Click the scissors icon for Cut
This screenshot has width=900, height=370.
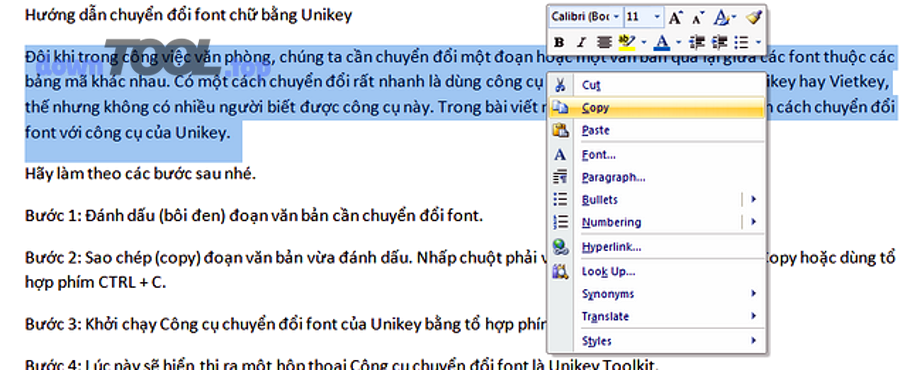tap(560, 85)
